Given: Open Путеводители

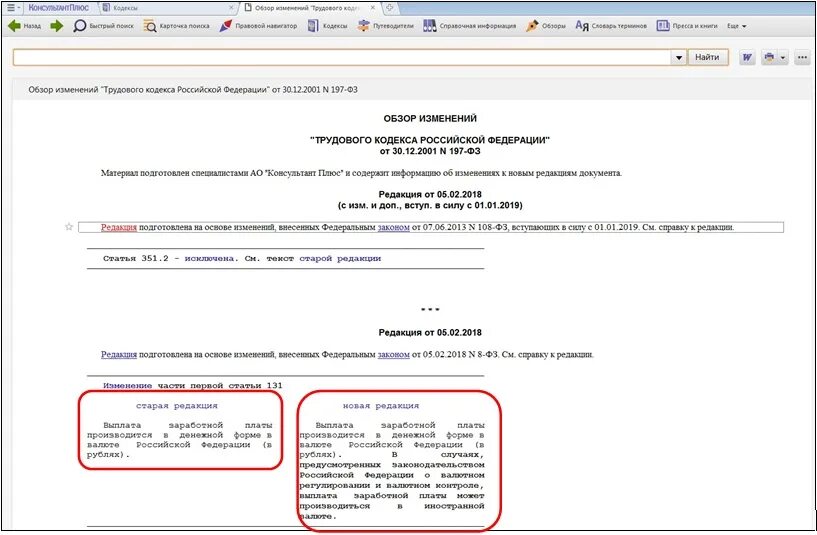Looking at the screenshot, I should click(x=386, y=26).
